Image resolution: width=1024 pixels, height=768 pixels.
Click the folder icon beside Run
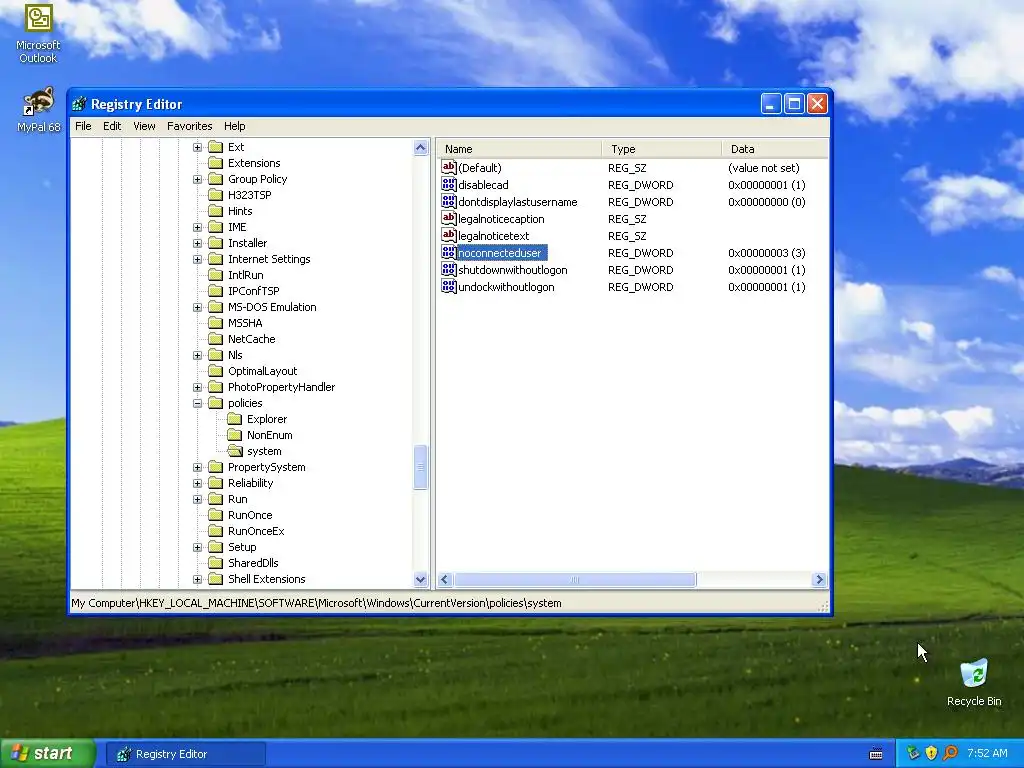pyautogui.click(x=216, y=499)
